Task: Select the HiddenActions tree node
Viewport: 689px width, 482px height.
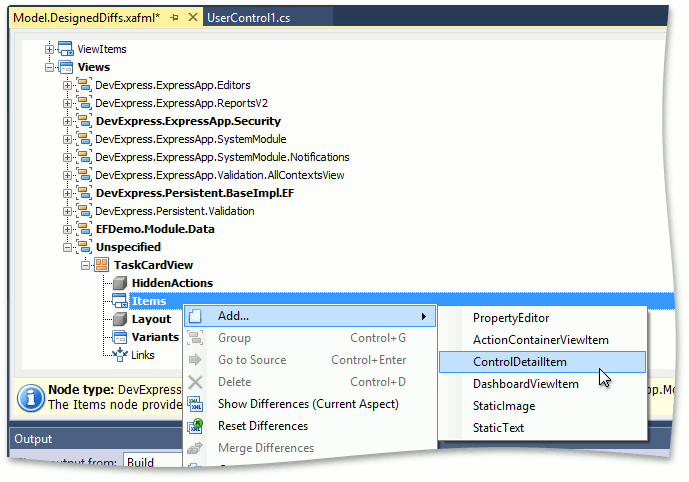Action: 172,283
